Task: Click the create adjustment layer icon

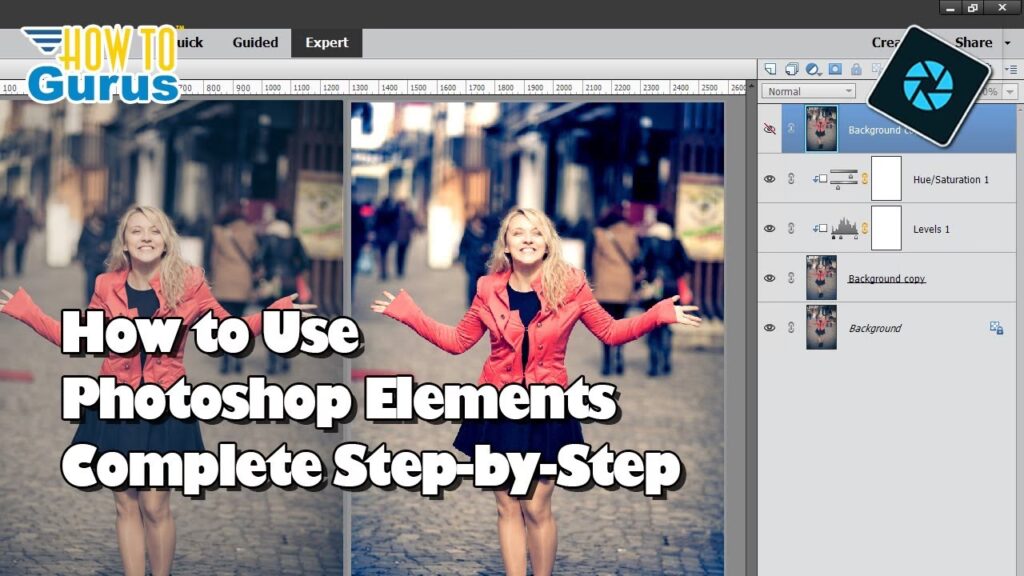Action: tap(813, 69)
